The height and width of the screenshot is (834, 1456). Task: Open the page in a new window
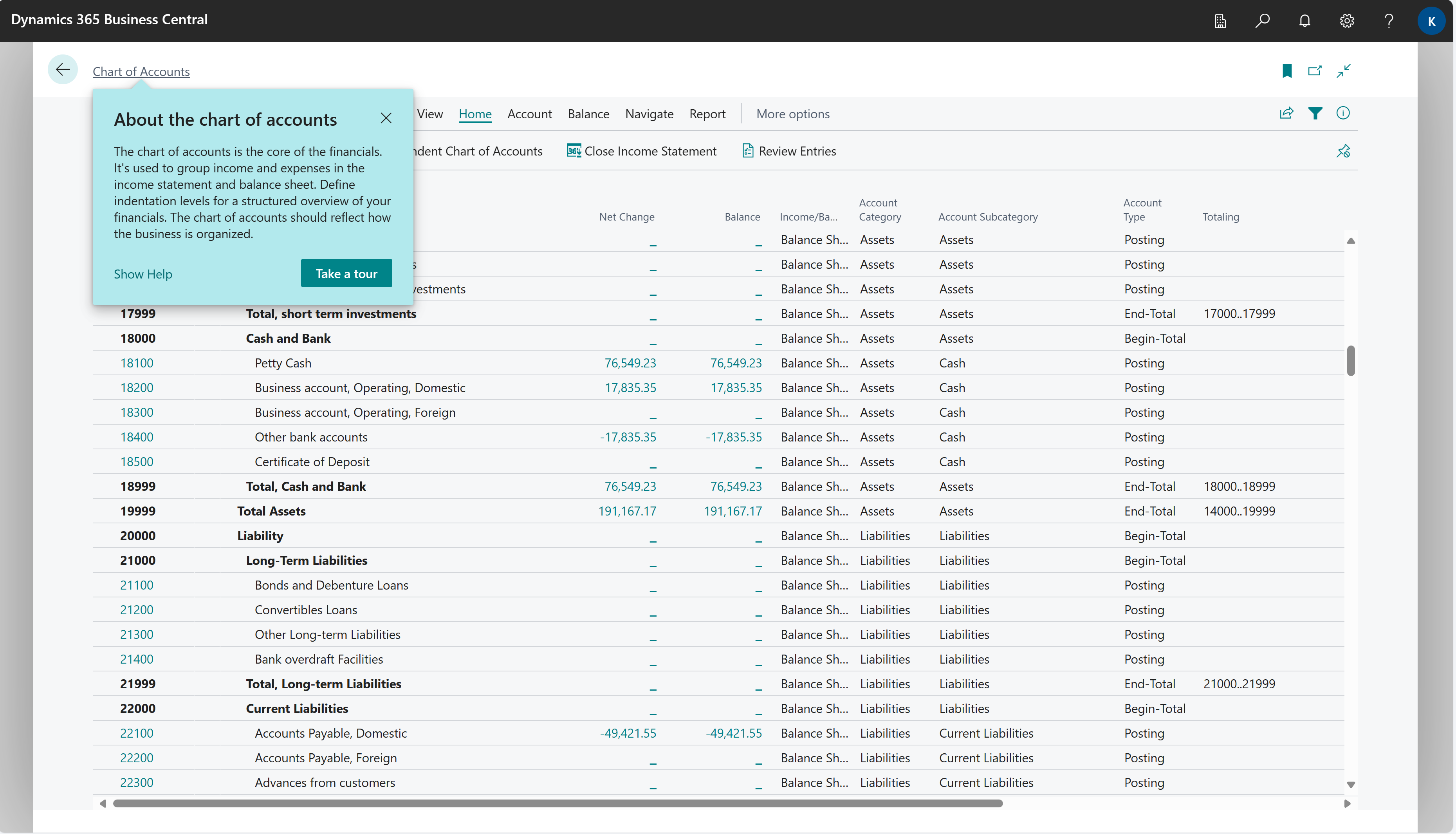point(1315,71)
